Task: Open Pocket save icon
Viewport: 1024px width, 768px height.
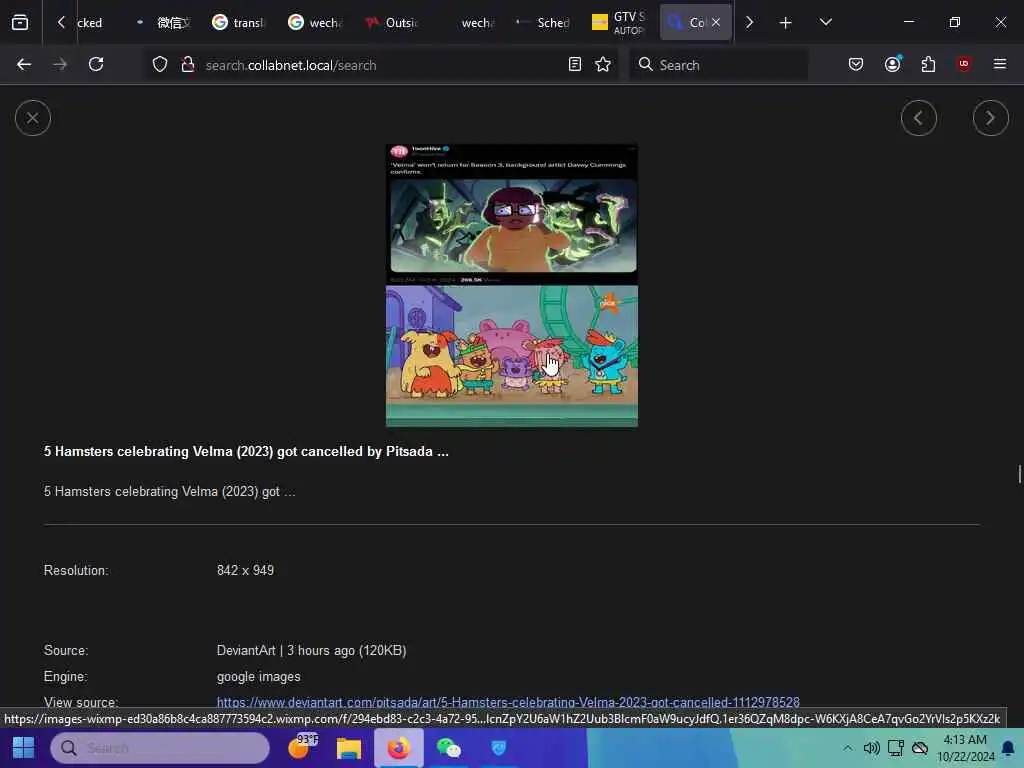Action: [x=856, y=65]
